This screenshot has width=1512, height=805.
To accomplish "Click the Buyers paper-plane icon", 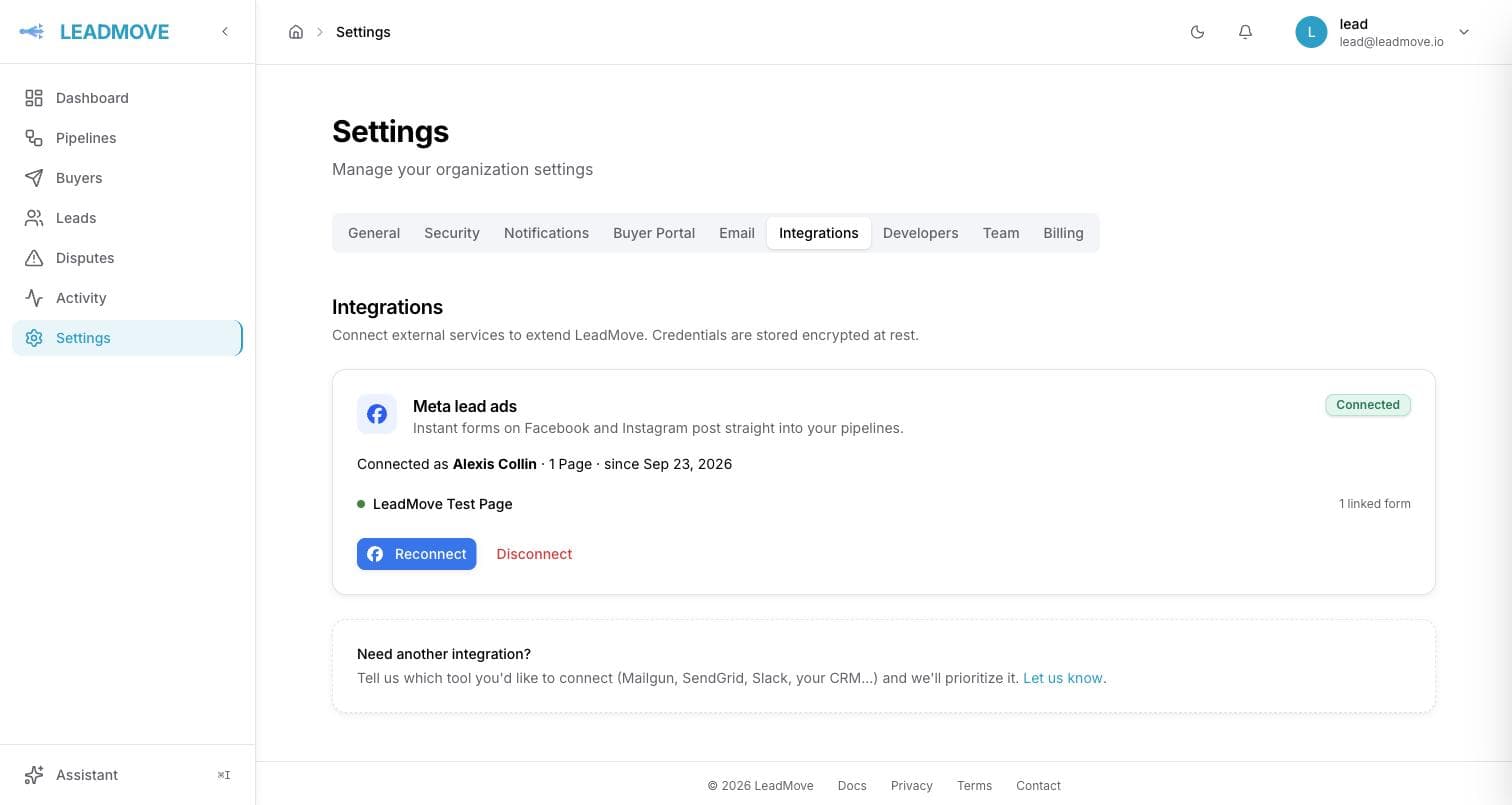I will (x=34, y=178).
